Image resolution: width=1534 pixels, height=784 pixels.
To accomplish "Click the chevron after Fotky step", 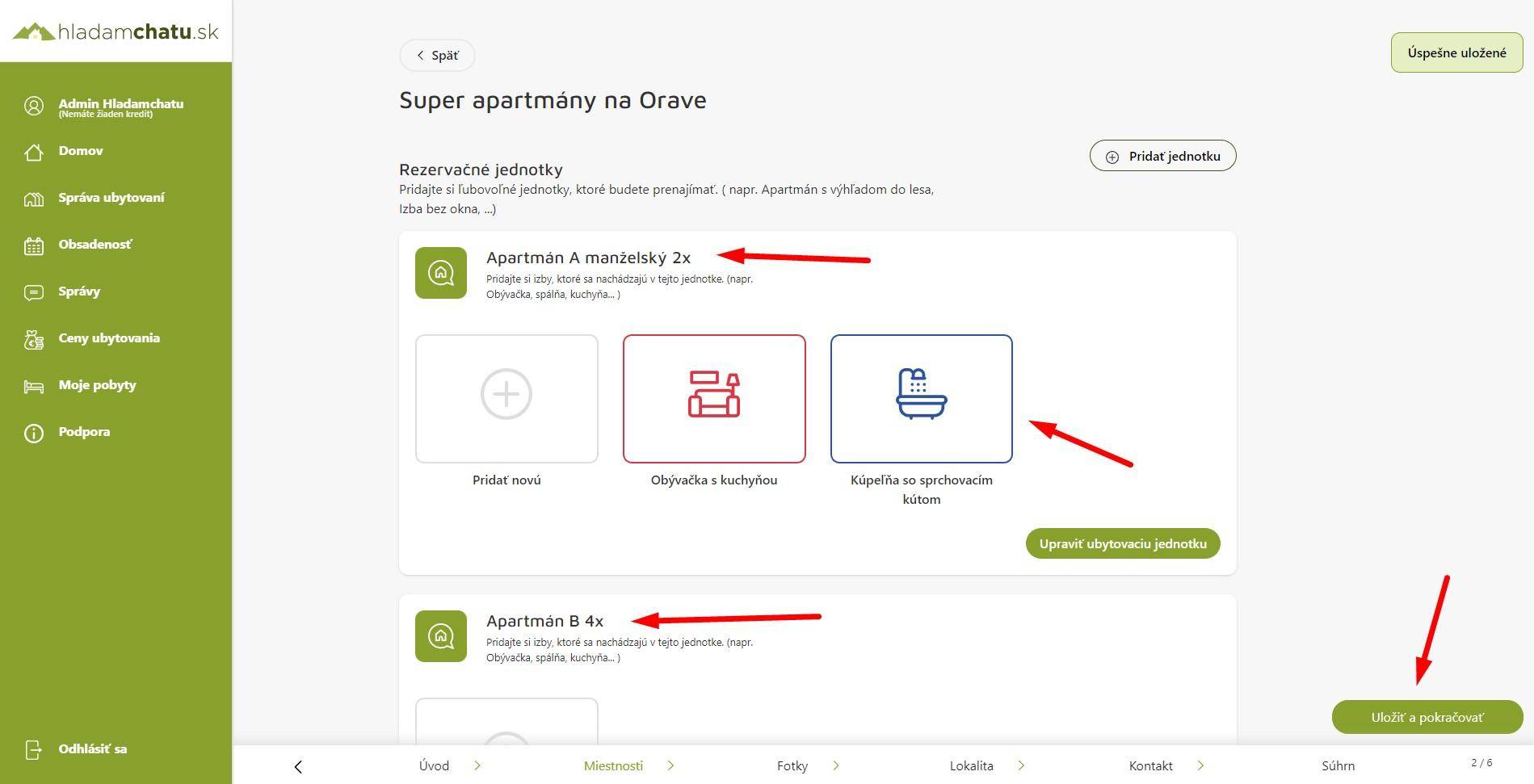I will (836, 765).
